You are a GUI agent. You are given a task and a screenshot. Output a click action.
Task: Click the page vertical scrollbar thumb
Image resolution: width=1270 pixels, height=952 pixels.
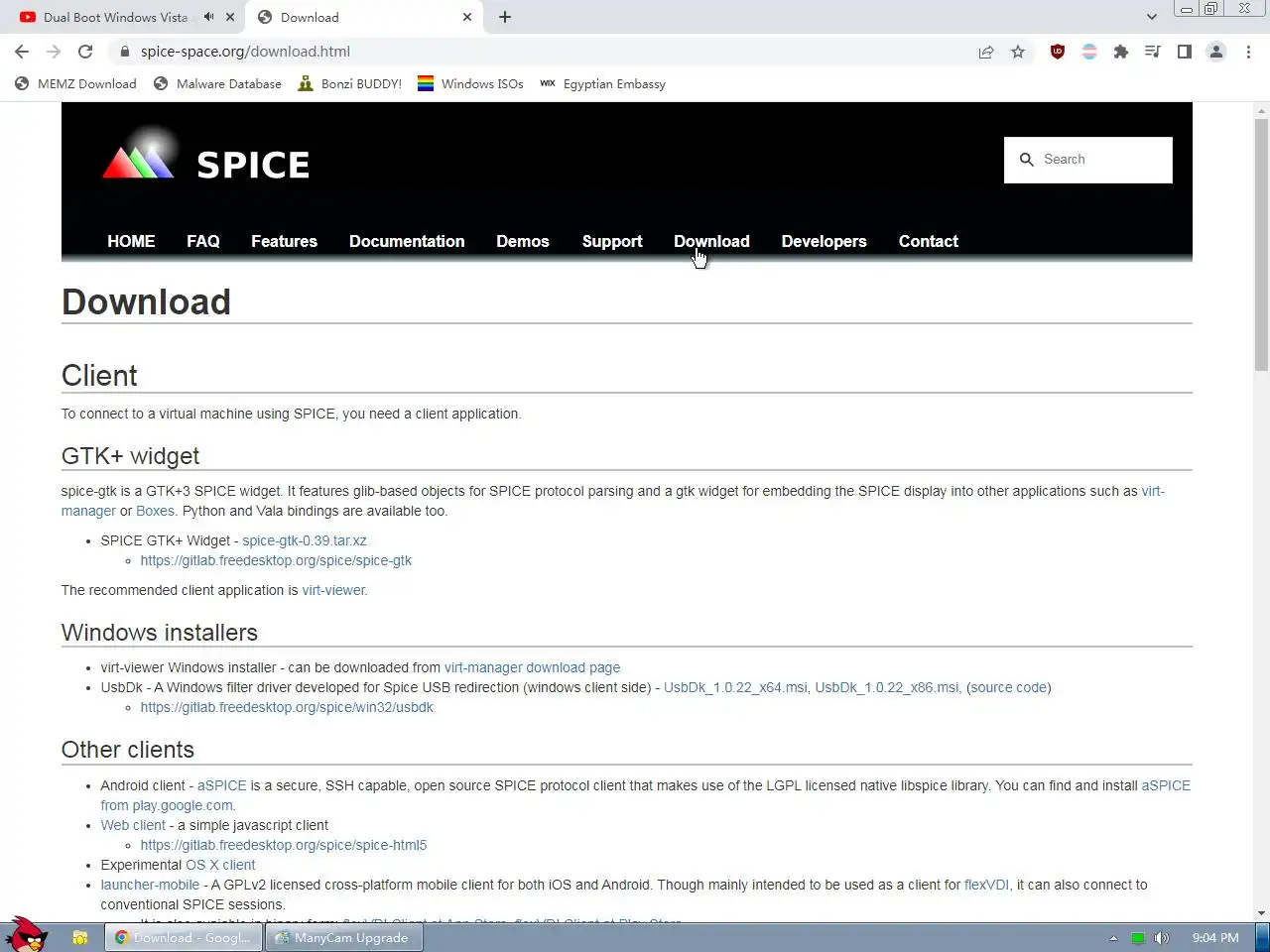coord(1261,244)
